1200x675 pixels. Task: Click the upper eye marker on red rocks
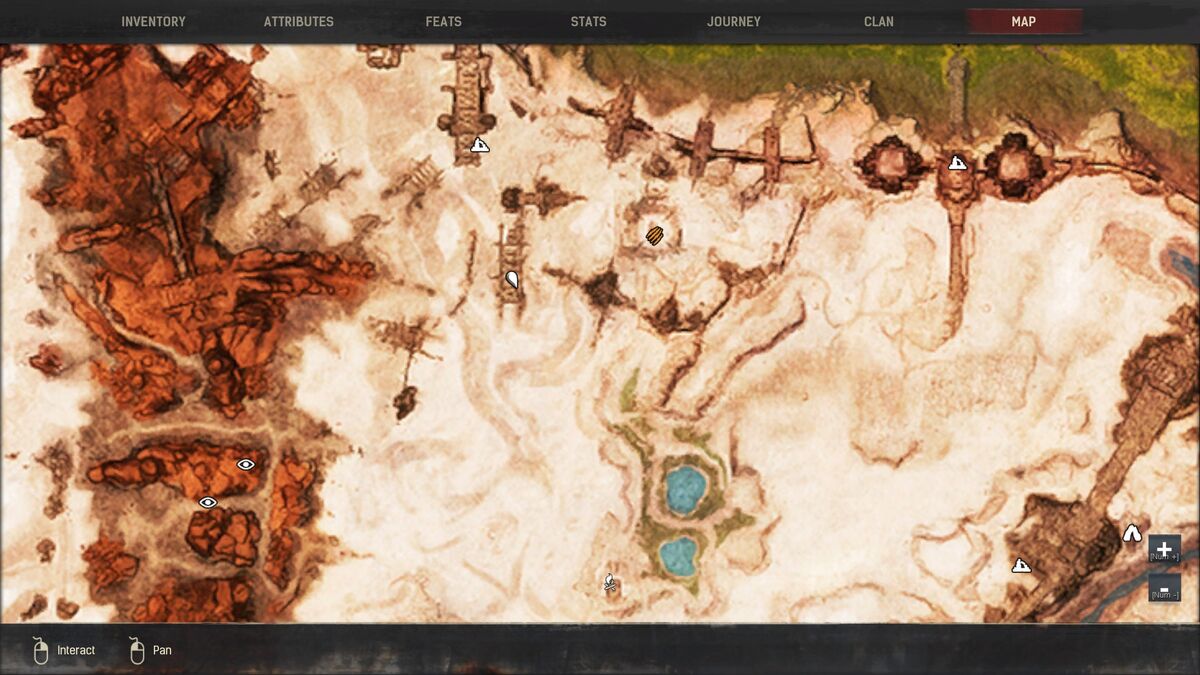(x=246, y=464)
